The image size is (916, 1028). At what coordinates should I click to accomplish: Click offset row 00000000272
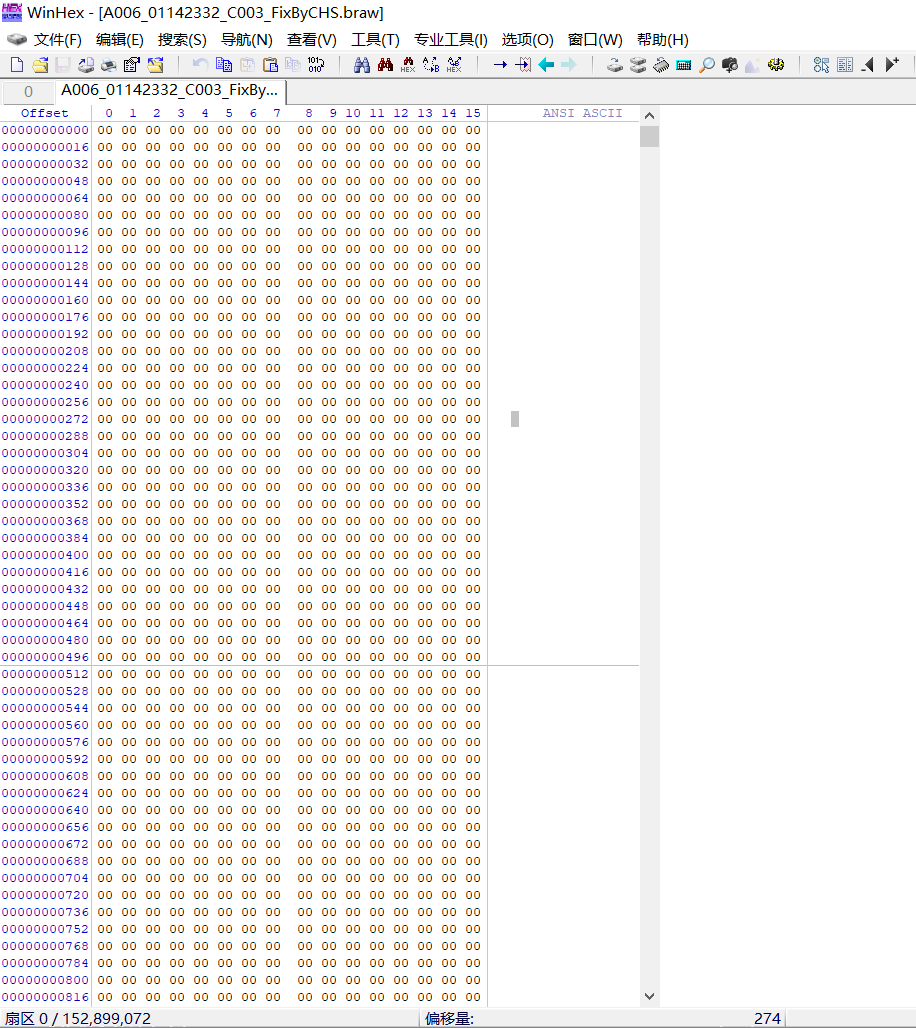[45, 419]
